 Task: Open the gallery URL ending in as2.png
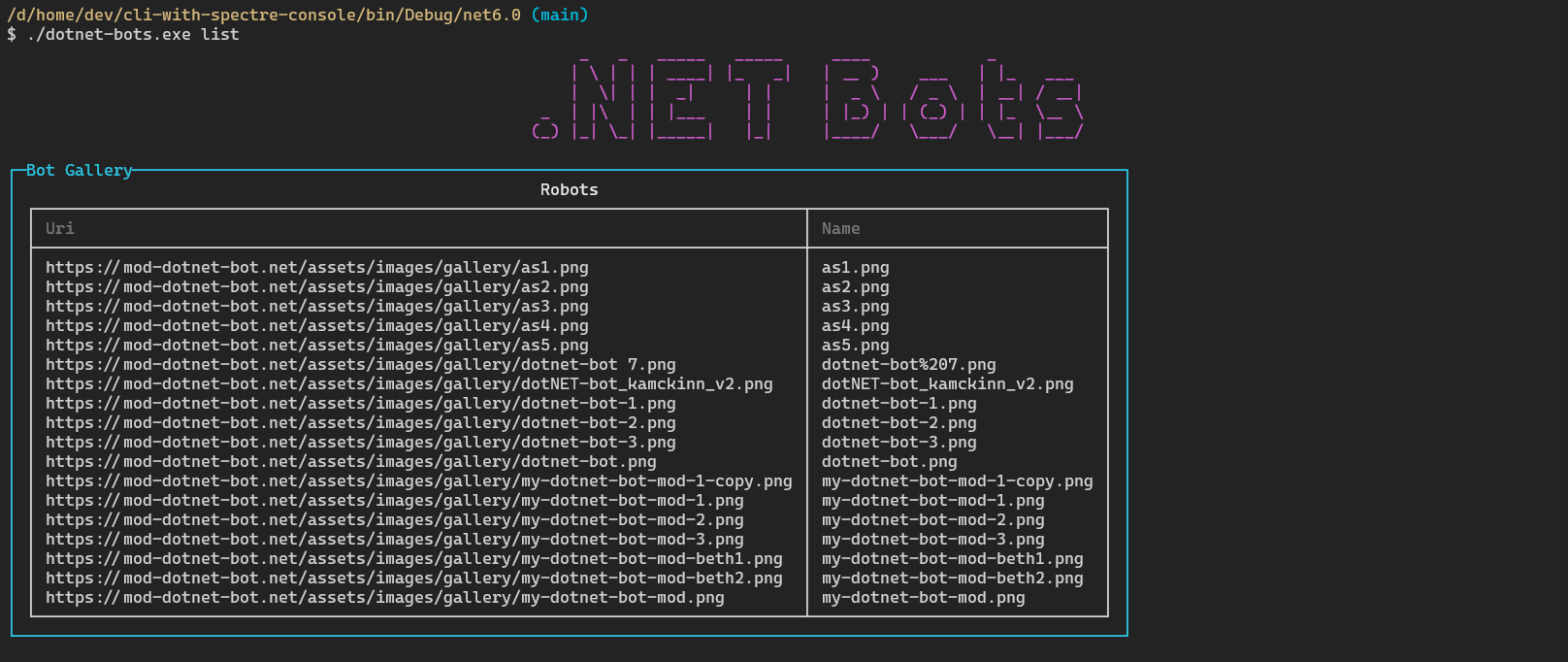point(317,286)
